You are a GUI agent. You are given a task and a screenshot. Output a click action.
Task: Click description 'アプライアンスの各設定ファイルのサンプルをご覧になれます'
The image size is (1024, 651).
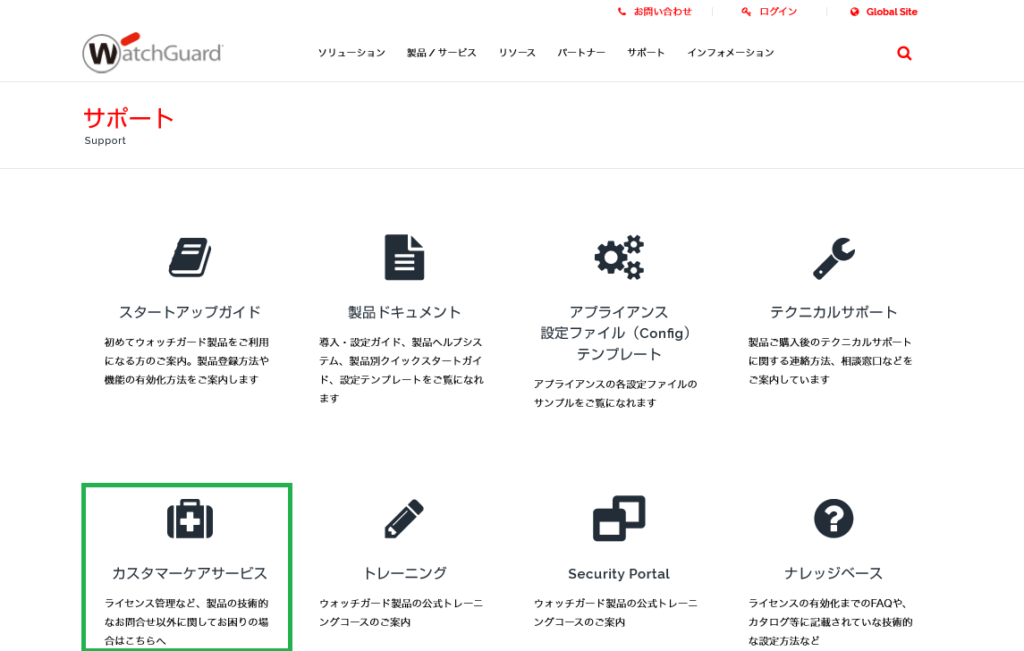pyautogui.click(x=616, y=393)
